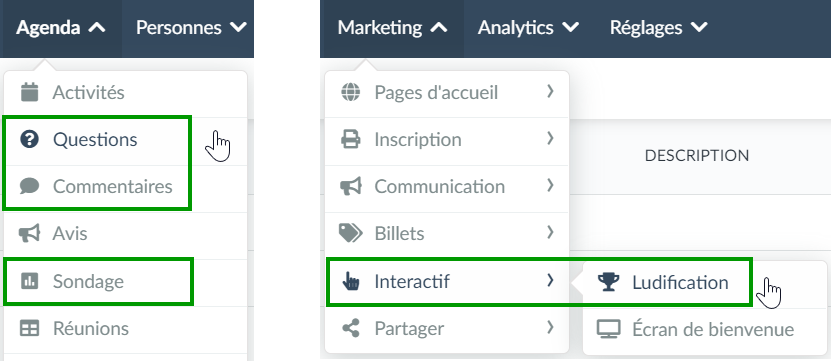The image size is (834, 361).
Task: Open the Analytics dropdown menu
Action: point(528,28)
